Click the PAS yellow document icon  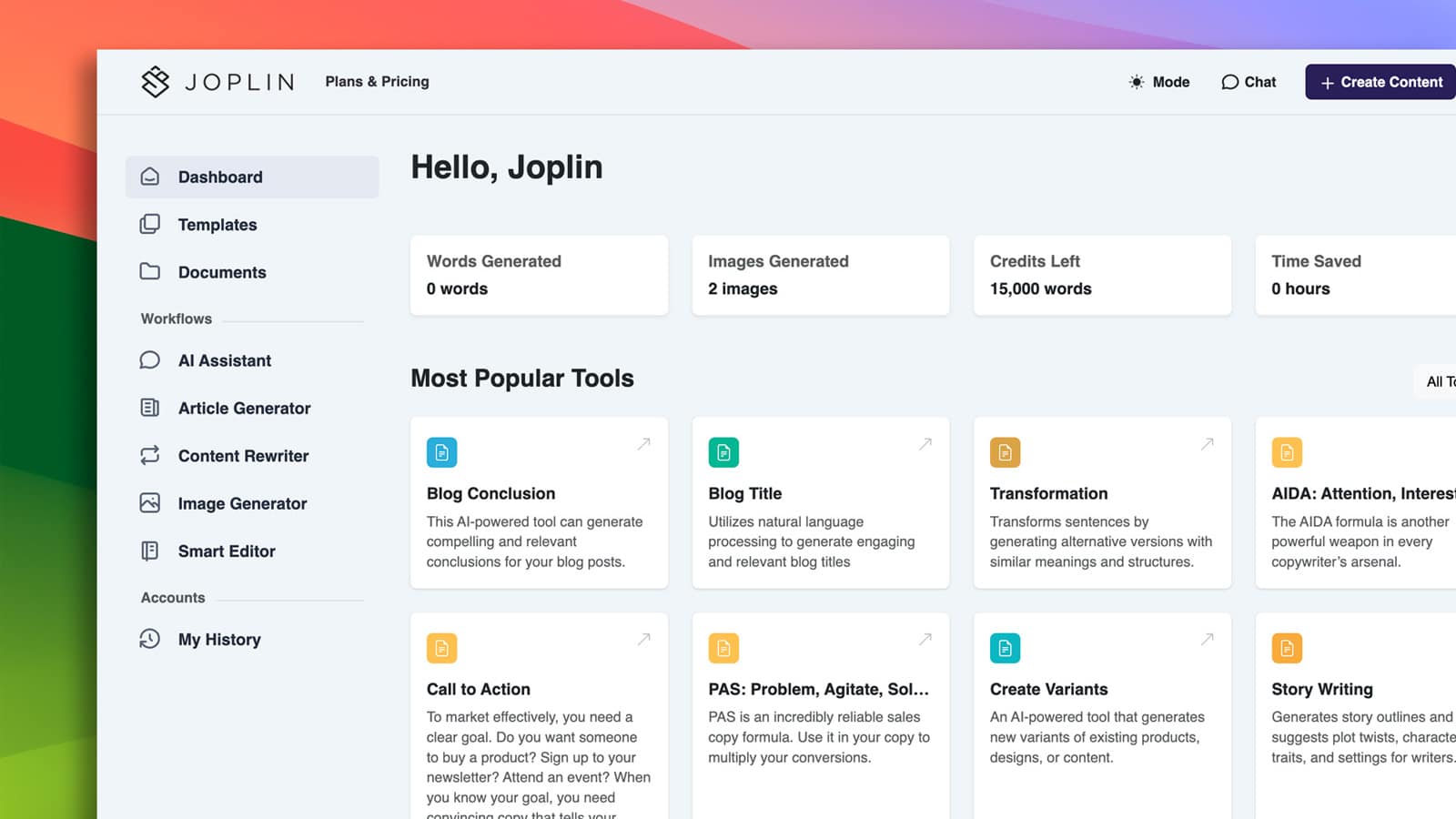point(723,648)
